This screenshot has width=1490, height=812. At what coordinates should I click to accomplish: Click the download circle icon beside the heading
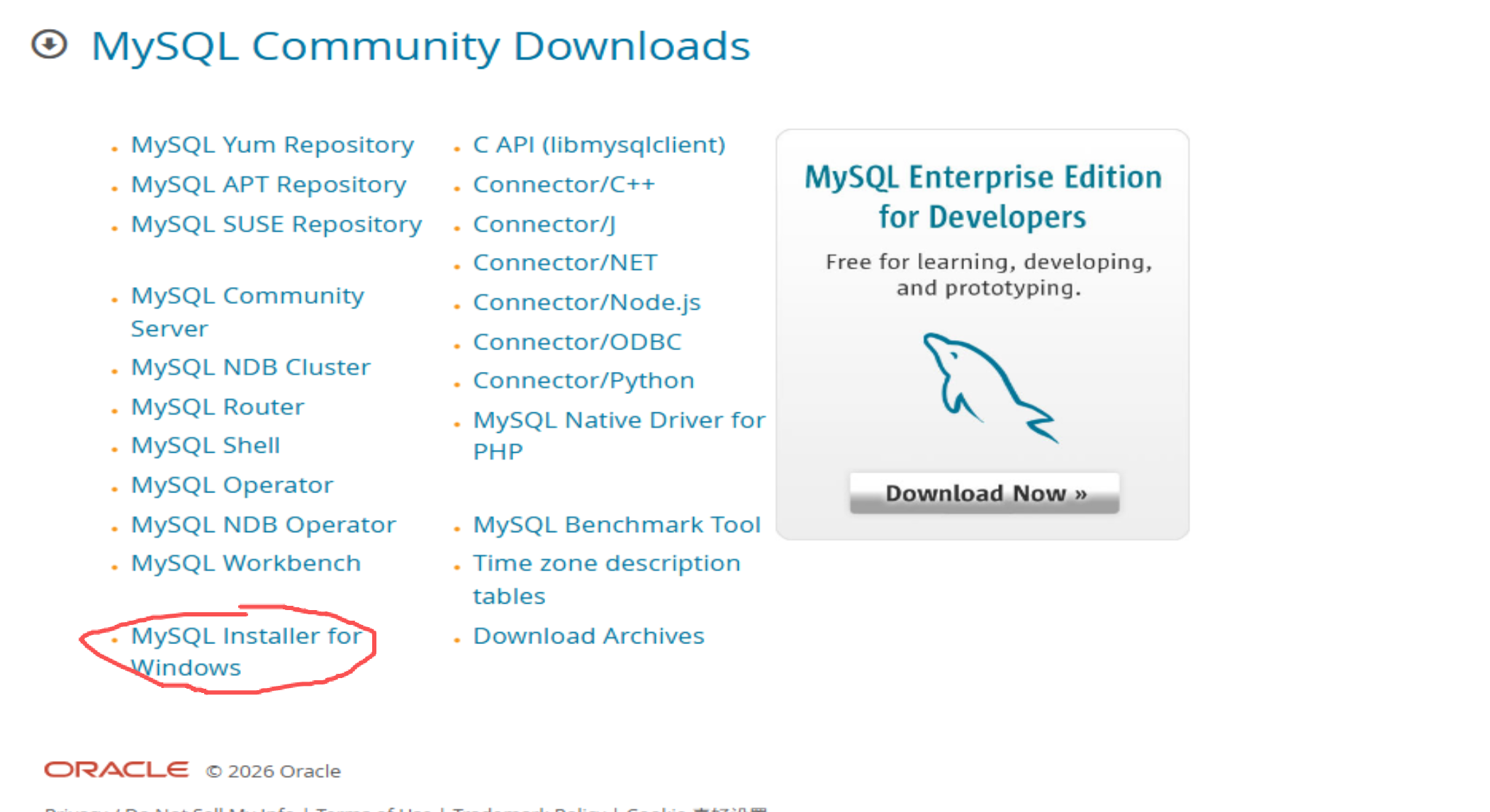[x=49, y=45]
